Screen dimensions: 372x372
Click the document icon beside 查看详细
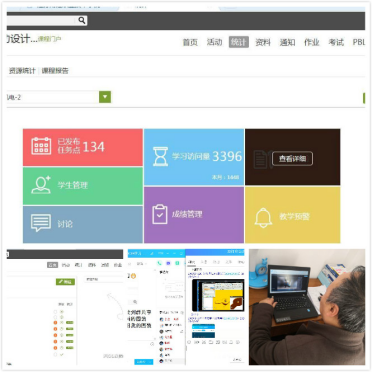click(x=261, y=159)
